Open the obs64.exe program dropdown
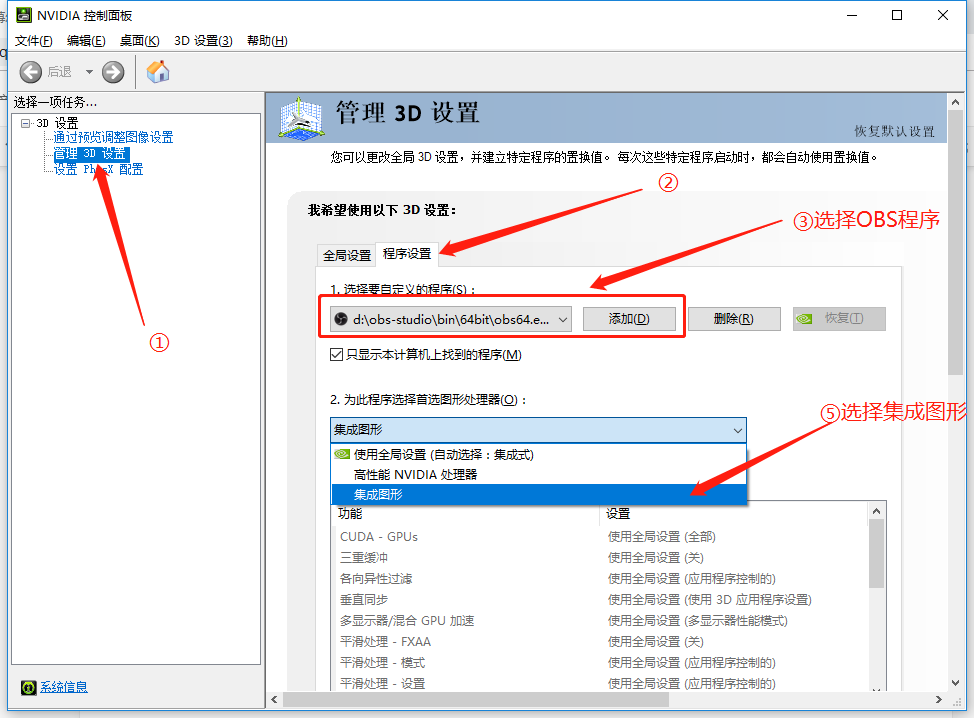The width and height of the screenshot is (974, 718). [x=451, y=319]
